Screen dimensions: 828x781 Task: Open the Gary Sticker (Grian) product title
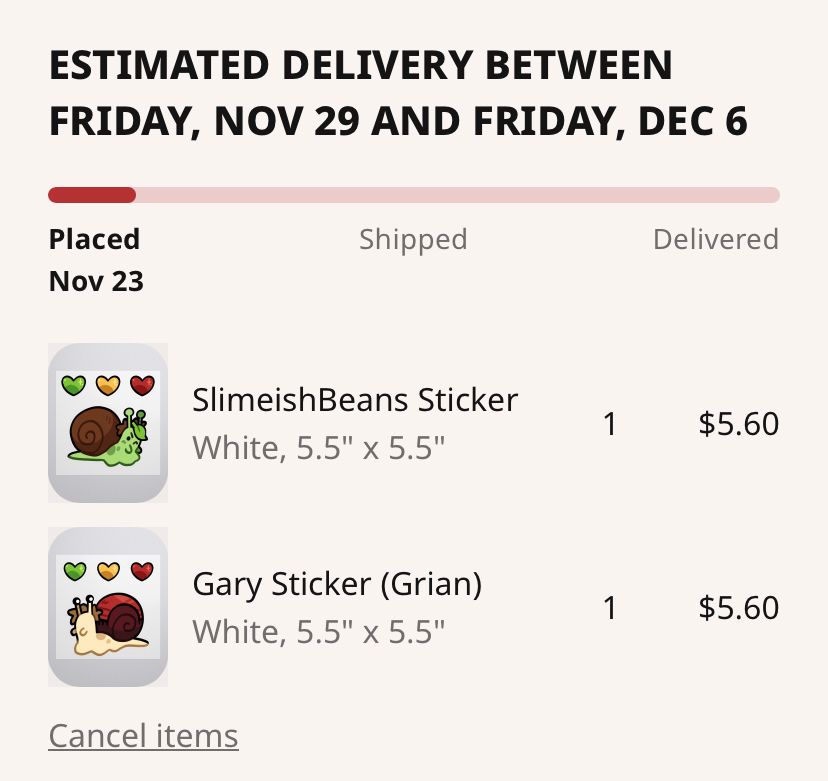click(337, 583)
